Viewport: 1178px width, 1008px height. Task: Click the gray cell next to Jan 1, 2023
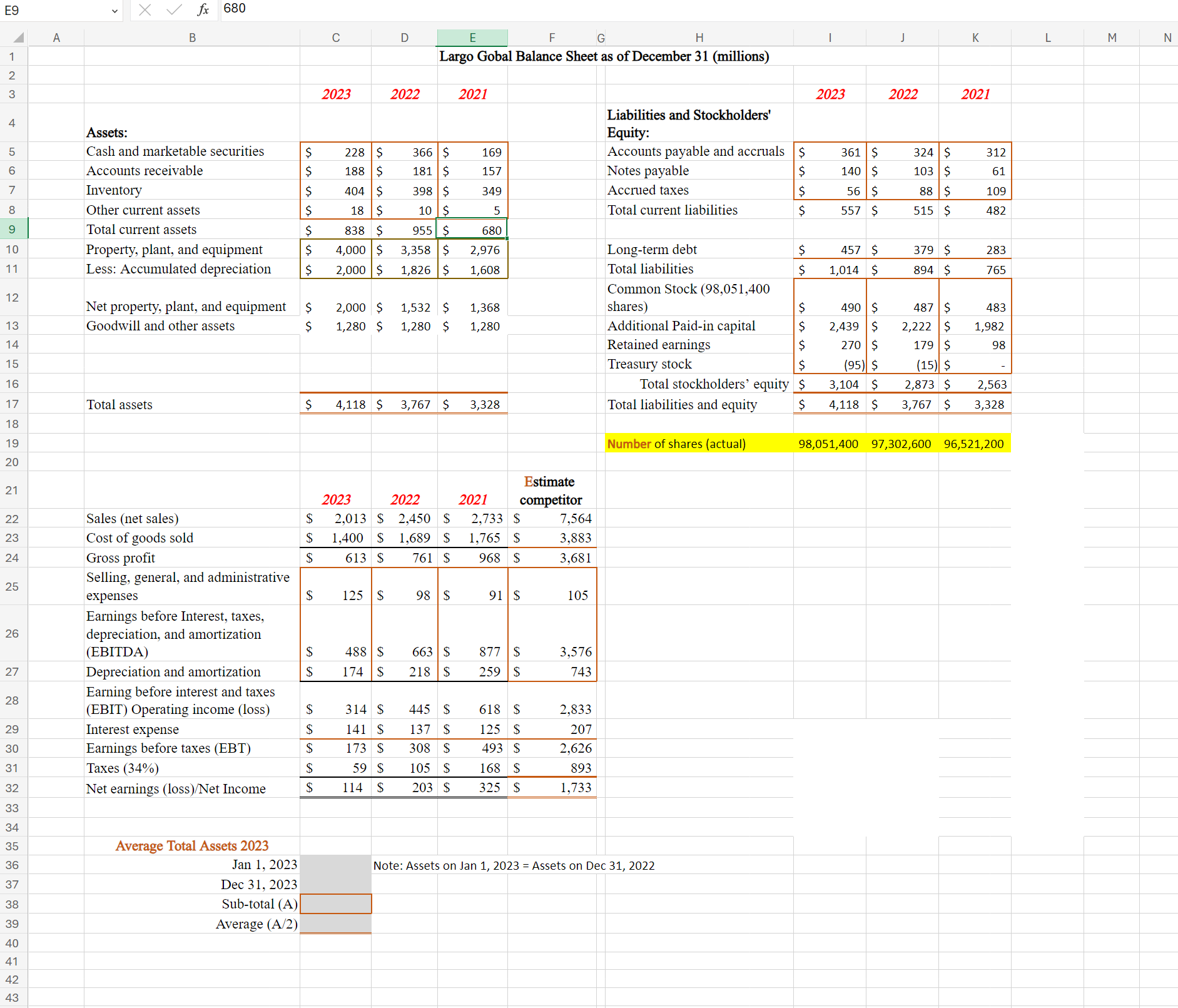[336, 865]
